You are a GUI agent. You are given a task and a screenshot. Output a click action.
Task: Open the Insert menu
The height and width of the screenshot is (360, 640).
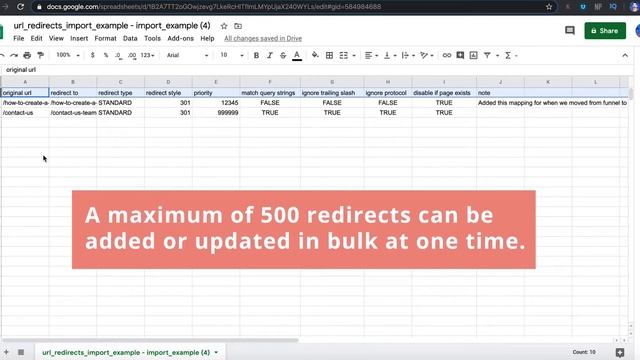(x=79, y=38)
